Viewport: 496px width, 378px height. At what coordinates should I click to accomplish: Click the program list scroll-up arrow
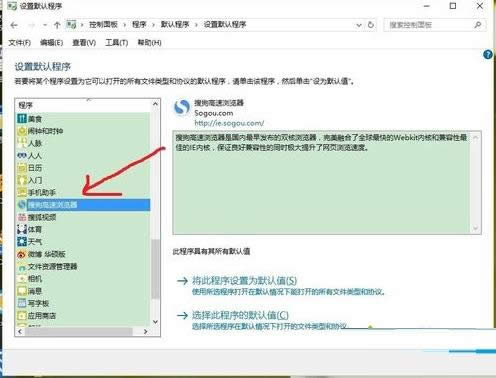pyautogui.click(x=155, y=104)
